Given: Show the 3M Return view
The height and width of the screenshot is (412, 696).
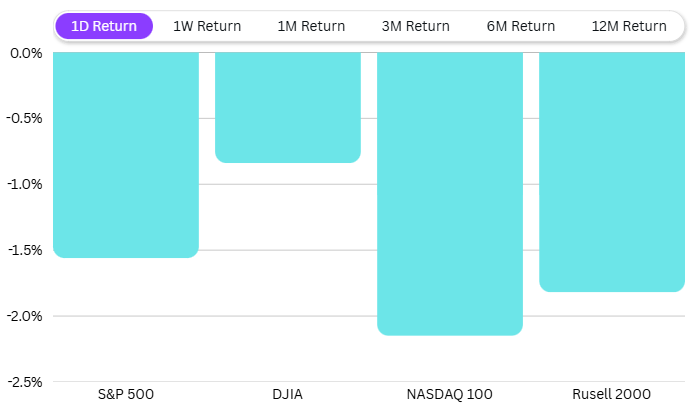Looking at the screenshot, I should click(415, 26).
